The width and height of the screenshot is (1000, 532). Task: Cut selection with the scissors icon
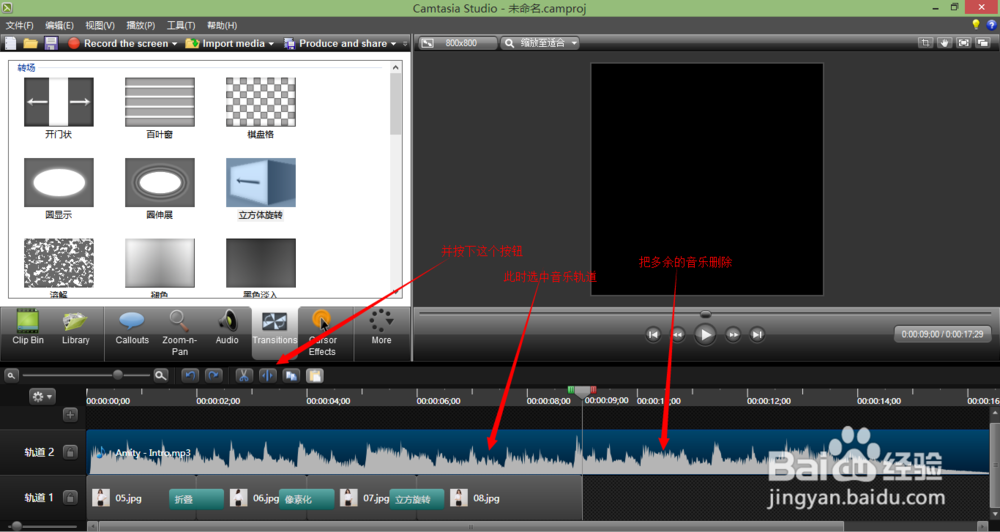244,376
